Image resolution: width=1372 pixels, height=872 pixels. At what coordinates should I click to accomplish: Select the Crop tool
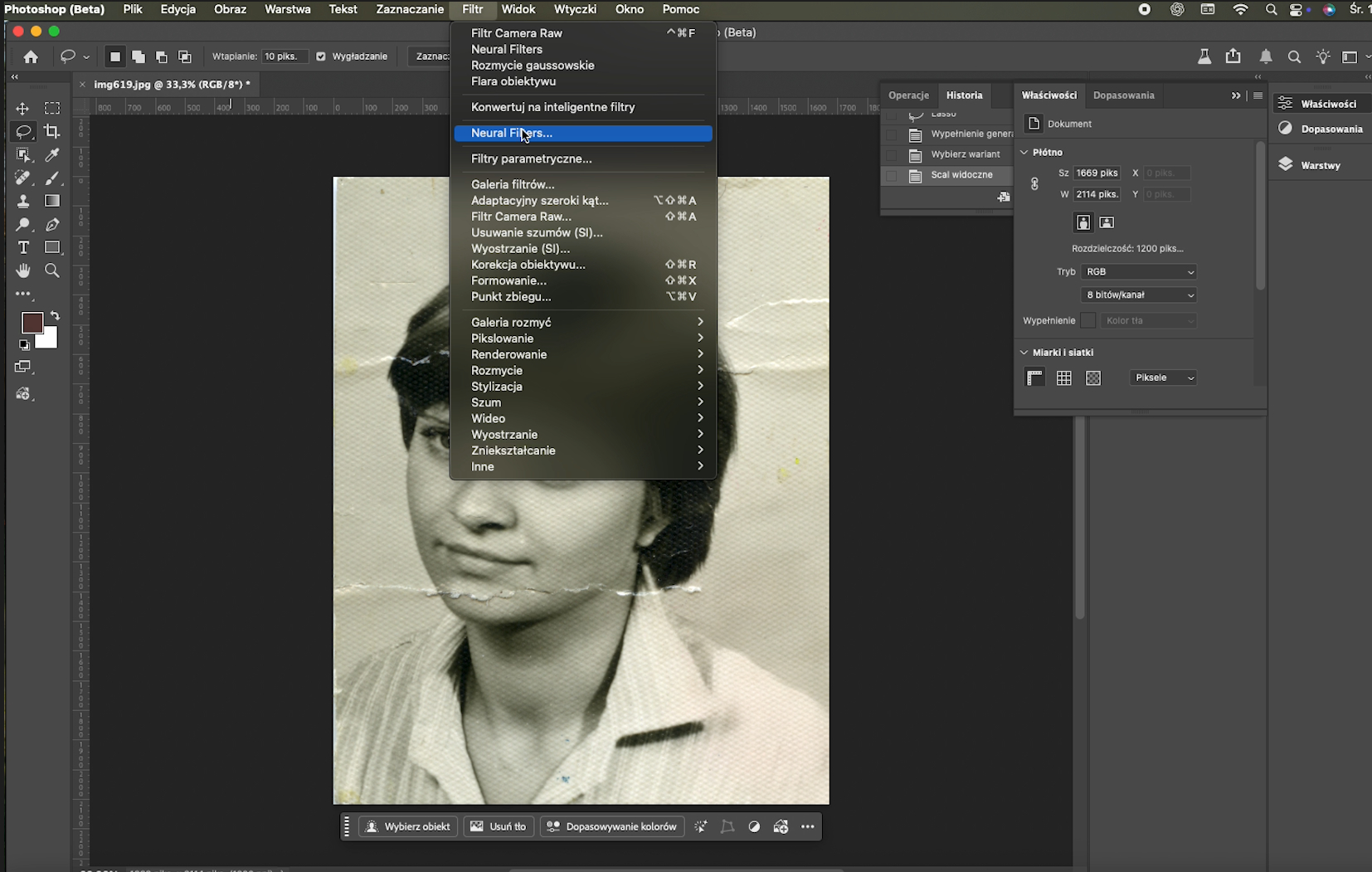click(52, 132)
